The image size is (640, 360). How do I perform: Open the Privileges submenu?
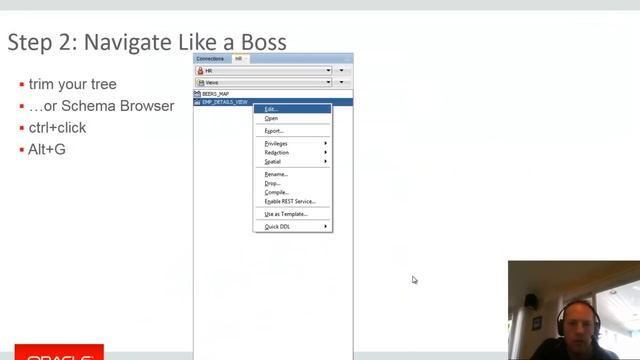click(292, 144)
